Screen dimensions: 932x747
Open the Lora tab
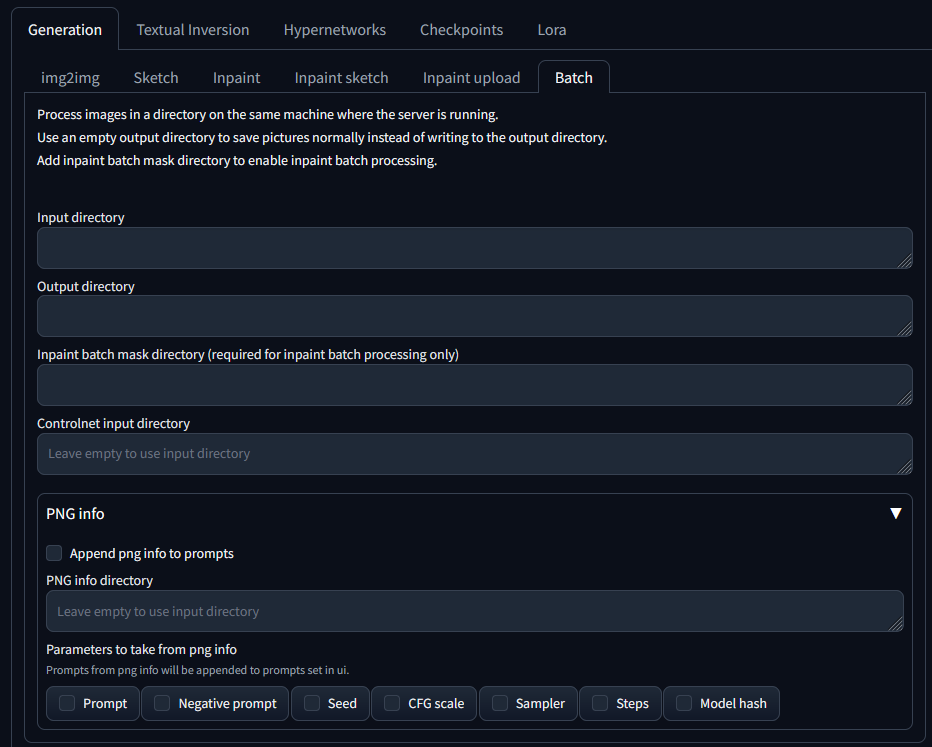551,29
